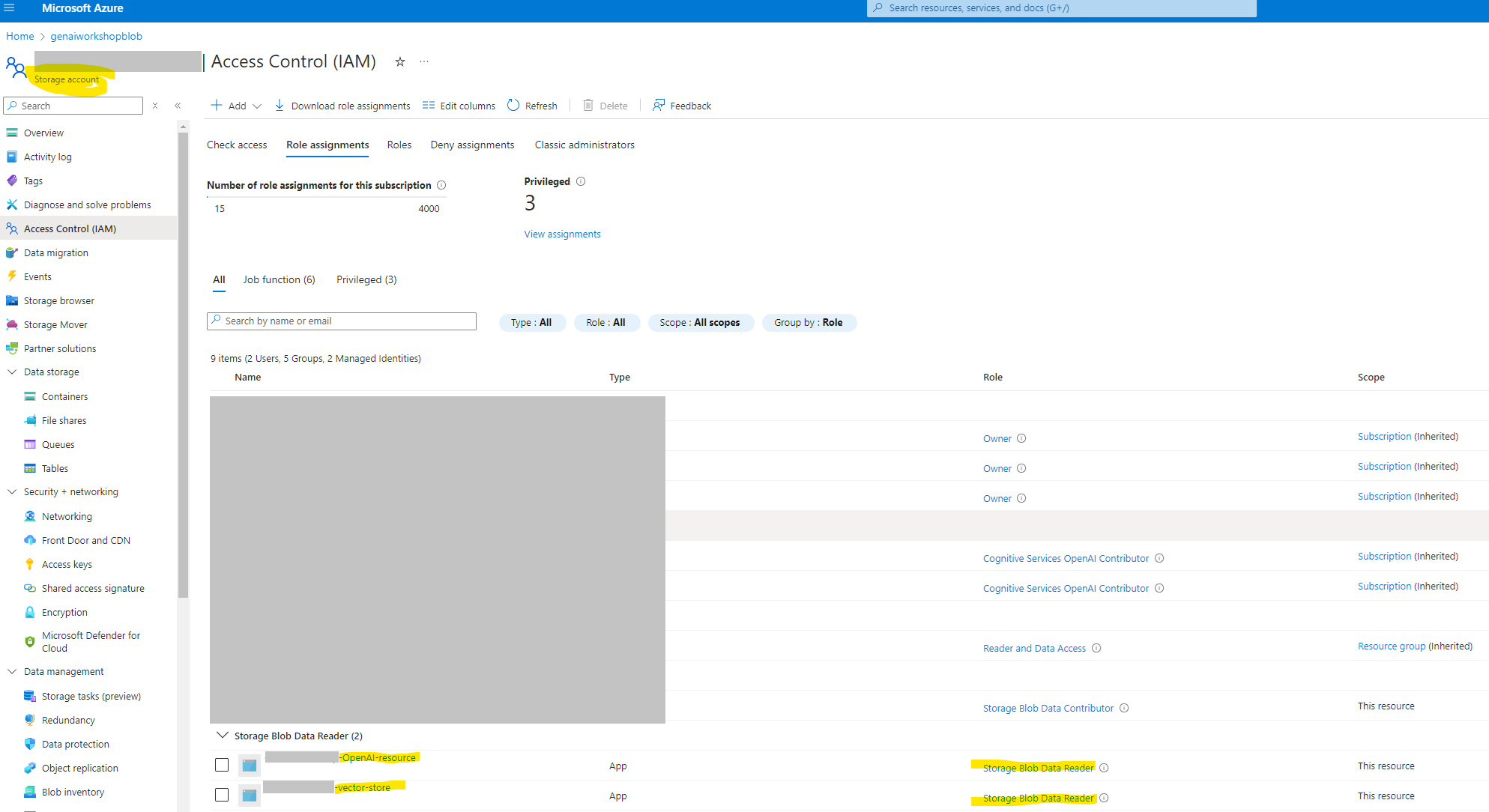The image size is (1489, 812).
Task: Open the Group by Role filter
Action: 809,323
